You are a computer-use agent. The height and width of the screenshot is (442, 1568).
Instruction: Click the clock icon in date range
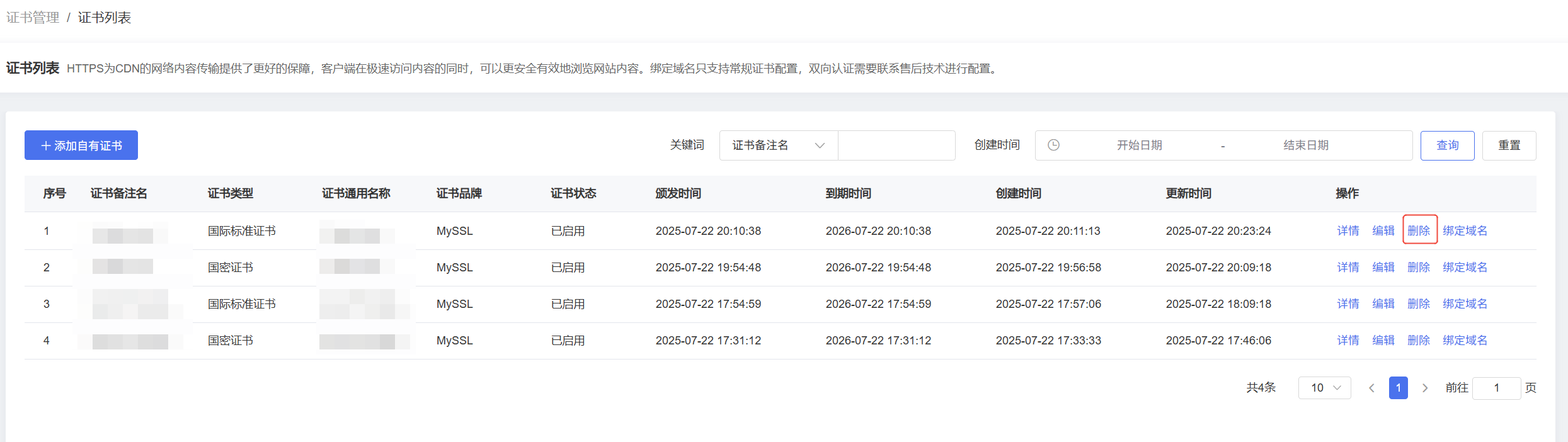tap(1053, 145)
